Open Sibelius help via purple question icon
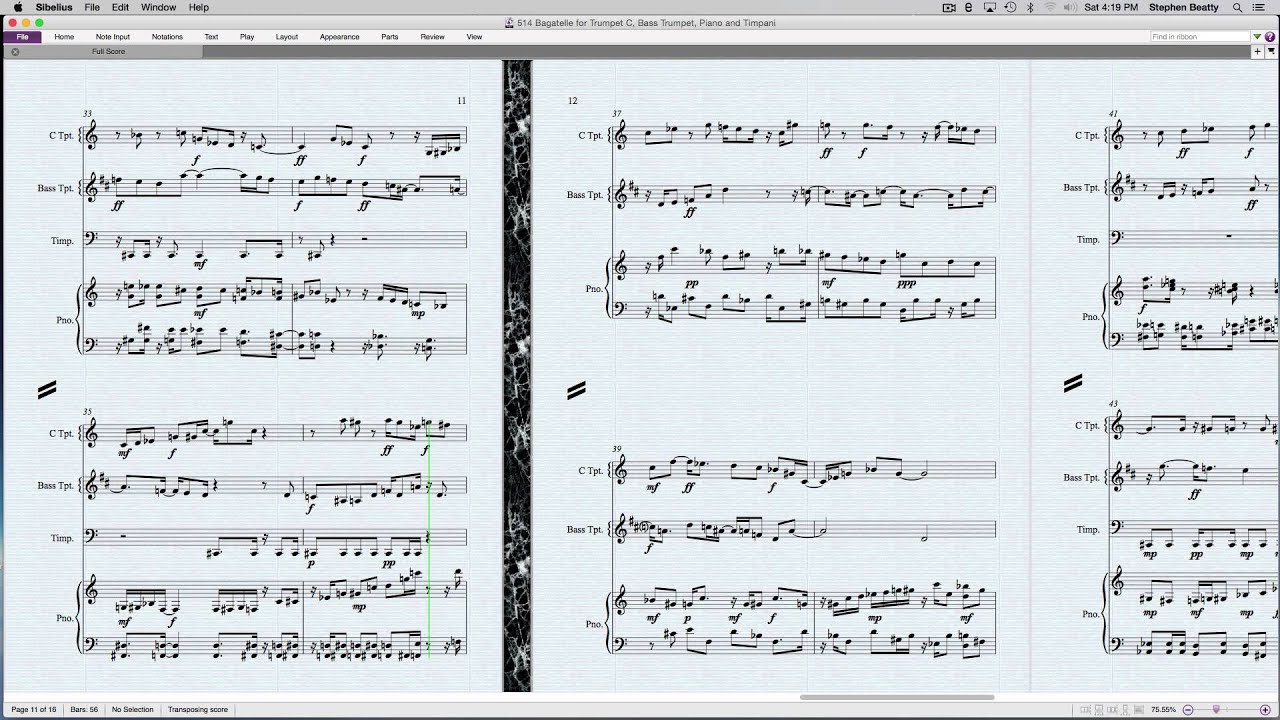The image size is (1280, 720). (1270, 37)
